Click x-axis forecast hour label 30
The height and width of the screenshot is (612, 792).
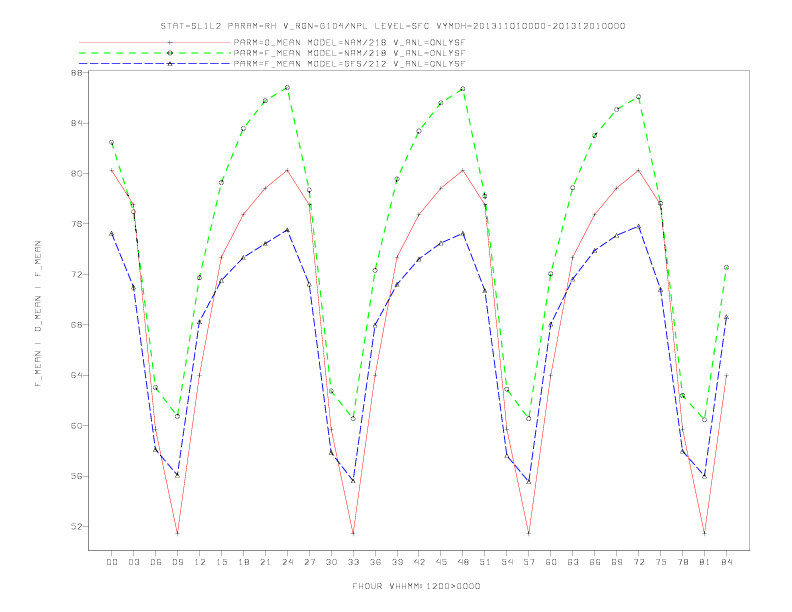(x=331, y=562)
